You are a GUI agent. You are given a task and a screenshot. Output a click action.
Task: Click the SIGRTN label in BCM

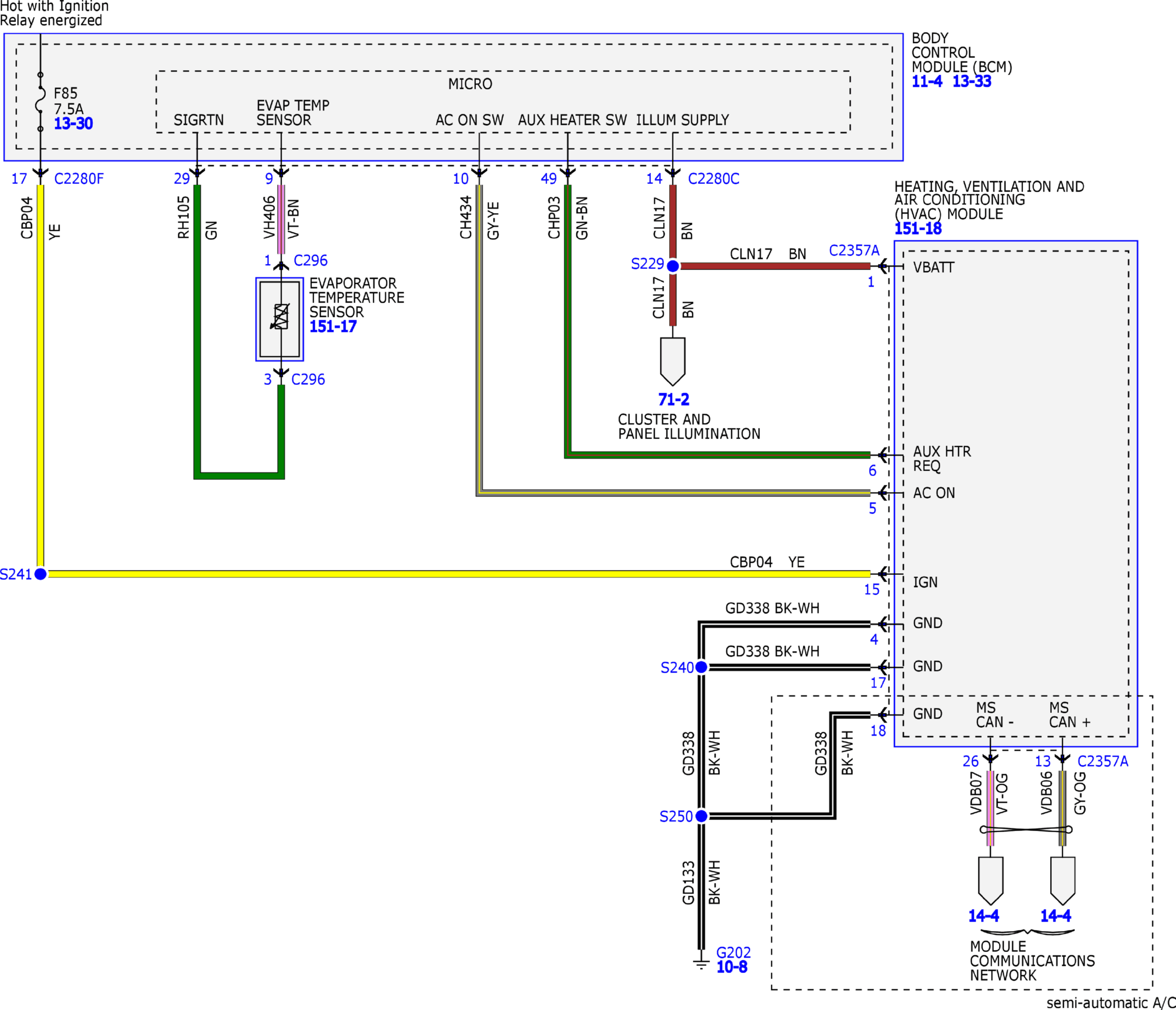click(x=199, y=120)
